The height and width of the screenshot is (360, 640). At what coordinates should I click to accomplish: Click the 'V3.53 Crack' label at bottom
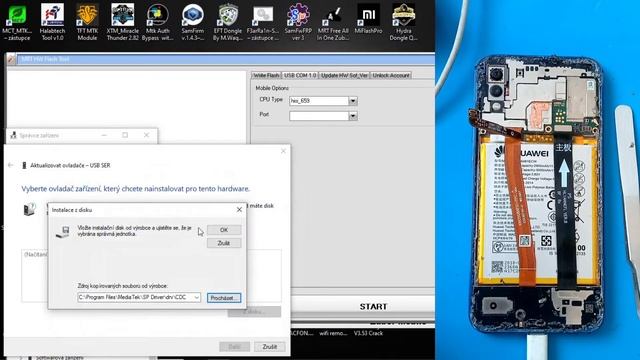tap(368, 333)
